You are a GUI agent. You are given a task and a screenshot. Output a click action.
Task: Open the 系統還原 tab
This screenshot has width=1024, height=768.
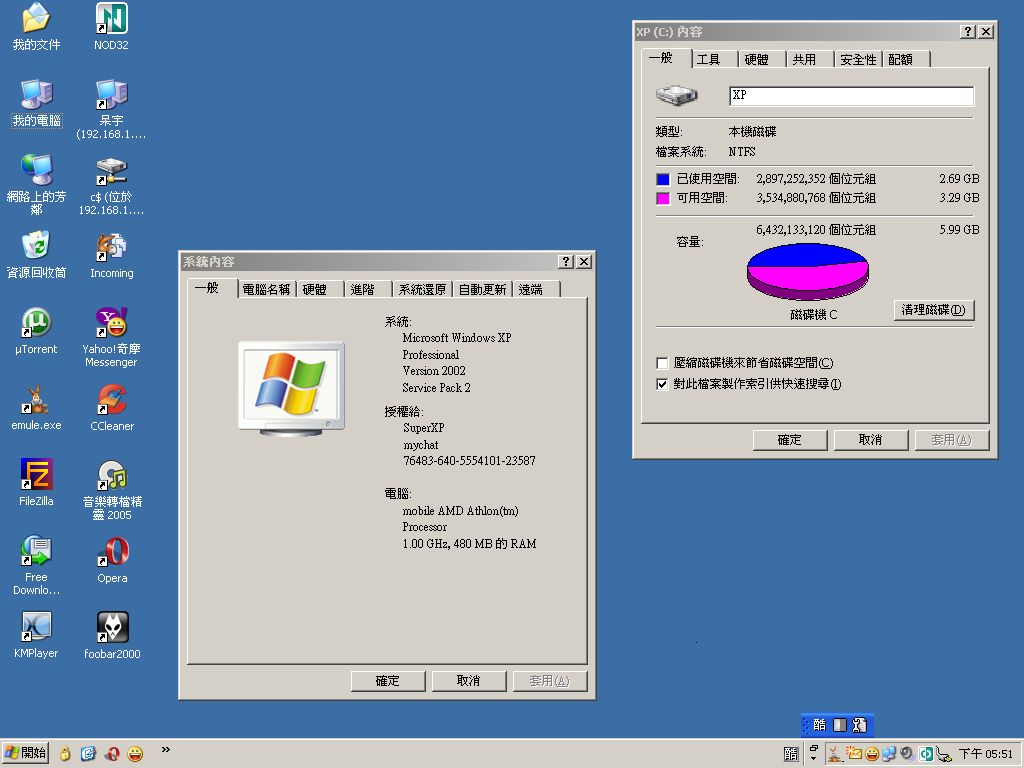coord(423,289)
